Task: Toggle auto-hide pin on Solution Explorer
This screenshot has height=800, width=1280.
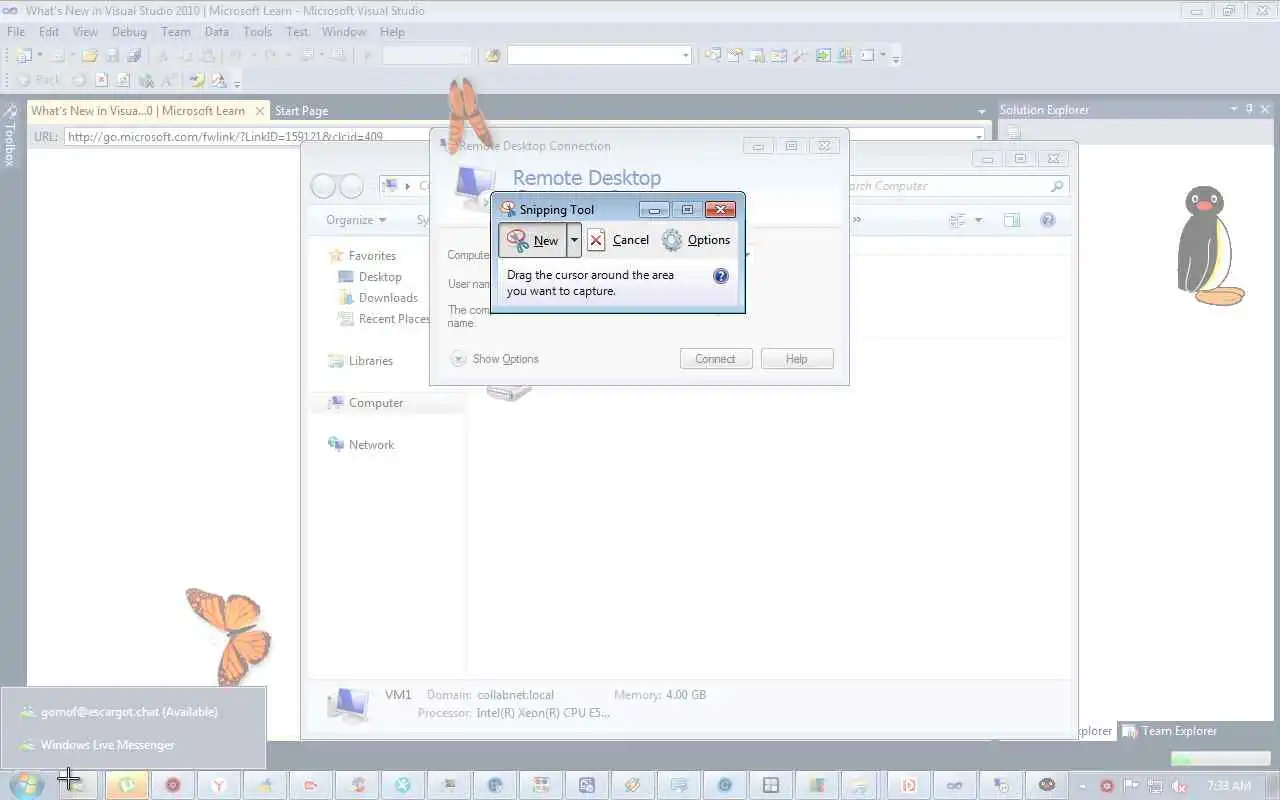Action: tap(1249, 109)
